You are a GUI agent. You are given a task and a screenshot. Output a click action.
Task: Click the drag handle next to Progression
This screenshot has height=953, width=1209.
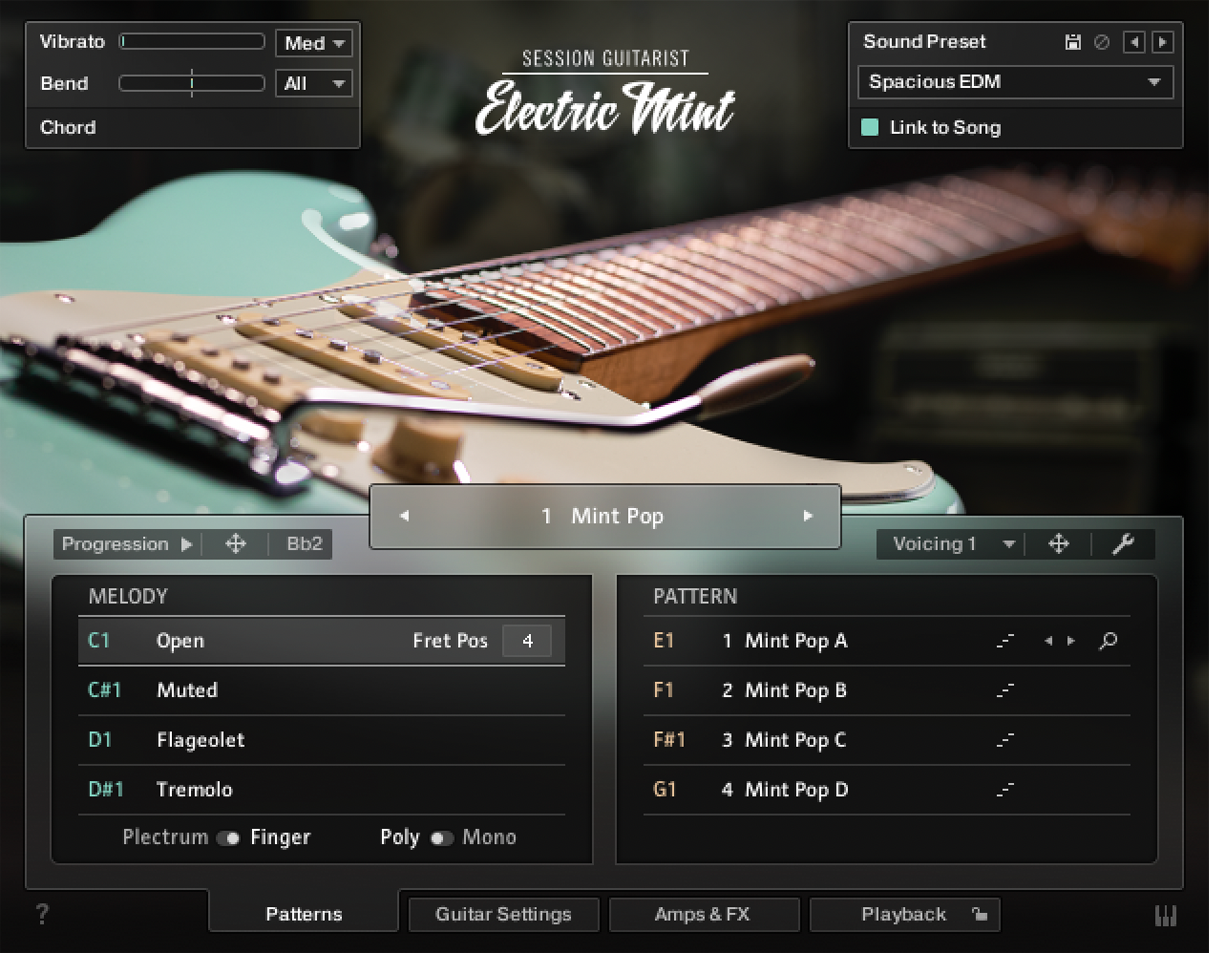(x=235, y=544)
